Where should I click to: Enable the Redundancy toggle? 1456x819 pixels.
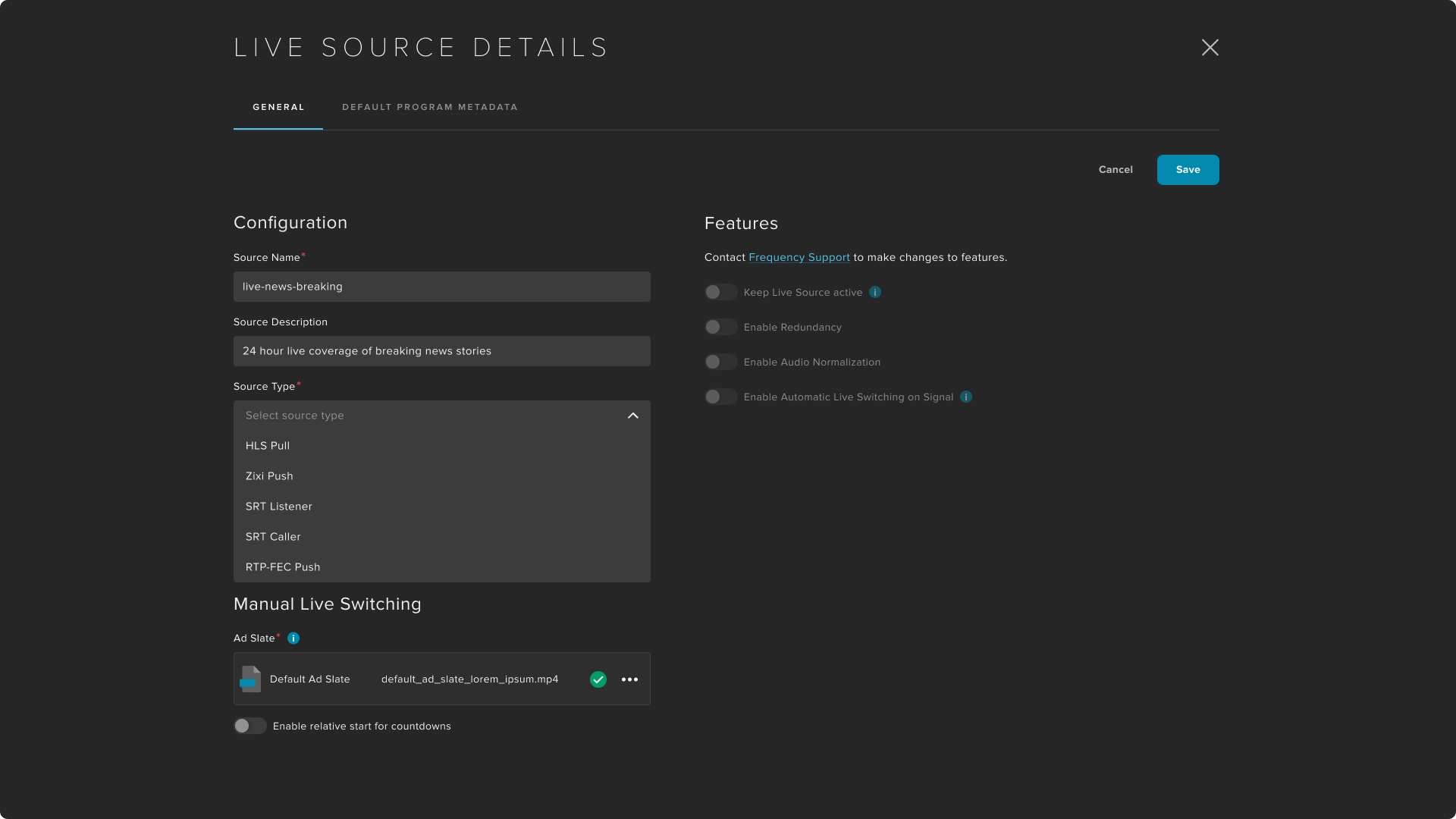pyautogui.click(x=720, y=327)
